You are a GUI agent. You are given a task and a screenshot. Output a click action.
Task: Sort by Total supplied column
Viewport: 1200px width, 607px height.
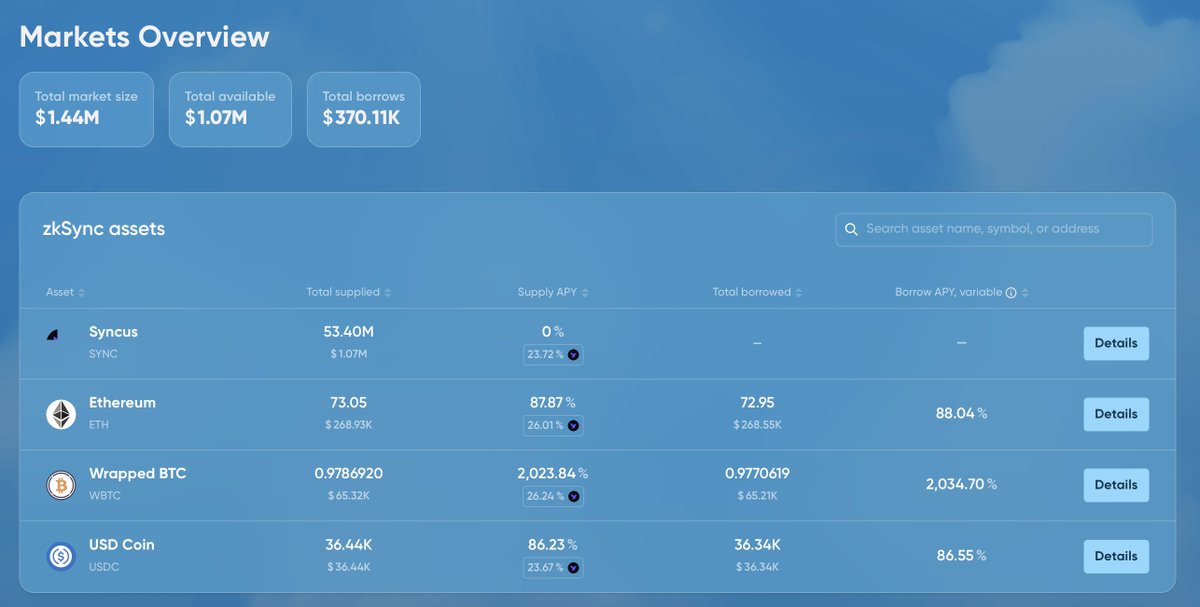pos(349,292)
